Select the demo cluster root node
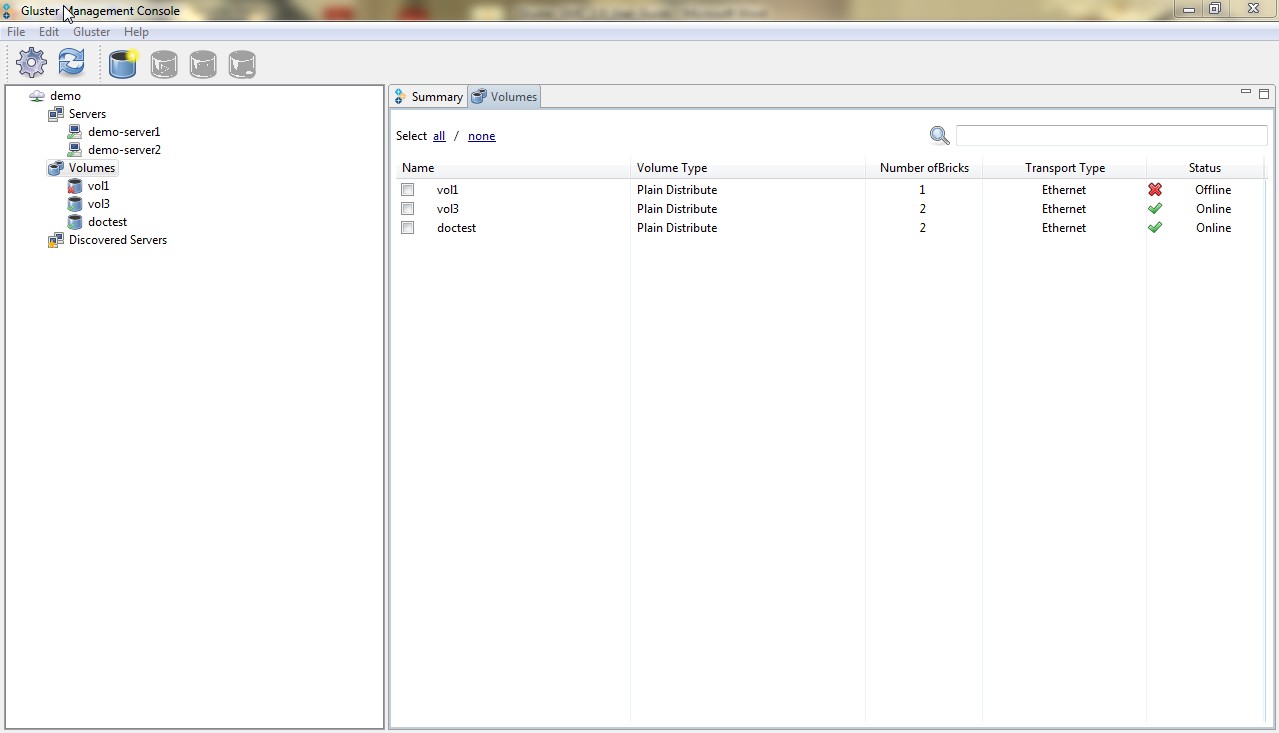 pos(65,96)
